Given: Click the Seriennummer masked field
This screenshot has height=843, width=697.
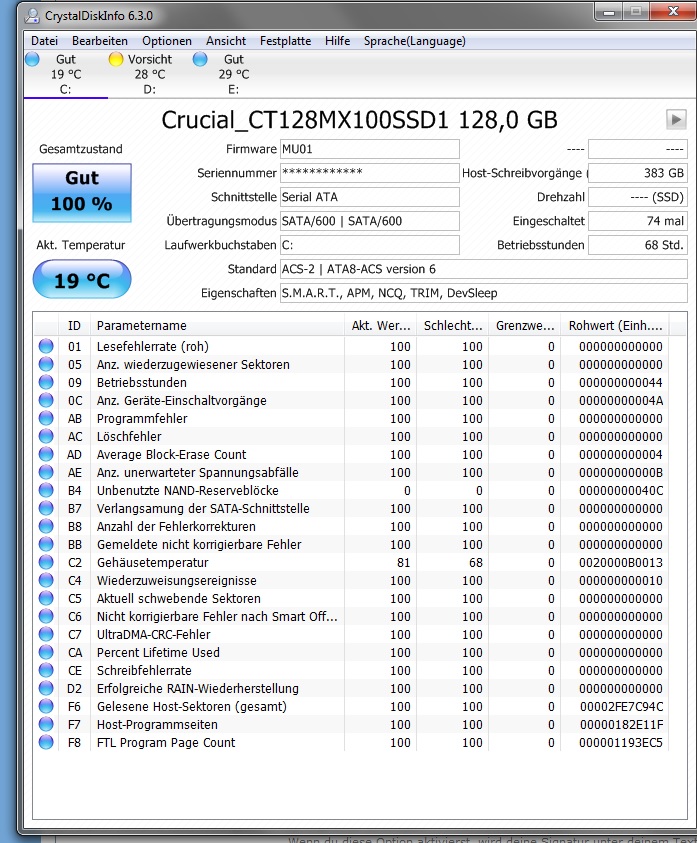Looking at the screenshot, I should tap(369, 173).
